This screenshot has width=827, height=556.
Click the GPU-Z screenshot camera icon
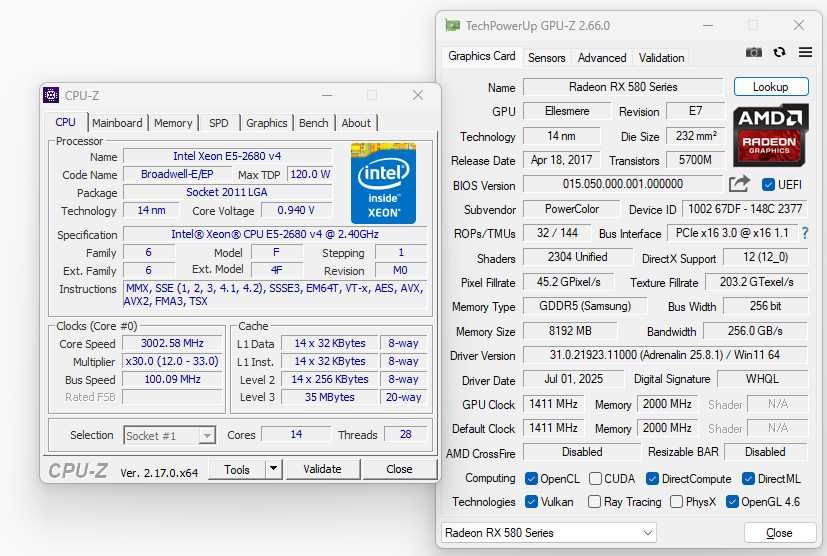click(x=753, y=52)
